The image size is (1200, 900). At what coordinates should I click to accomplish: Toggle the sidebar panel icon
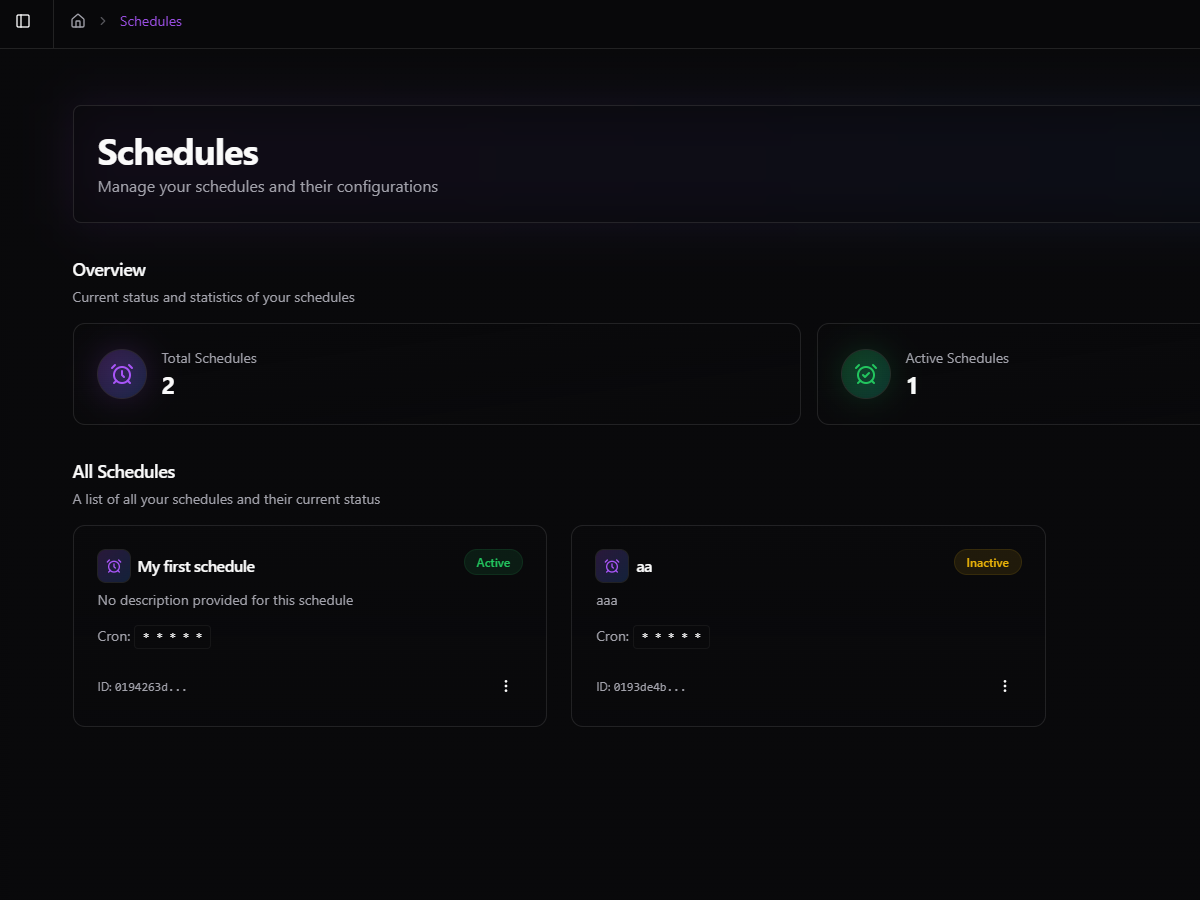click(23, 21)
